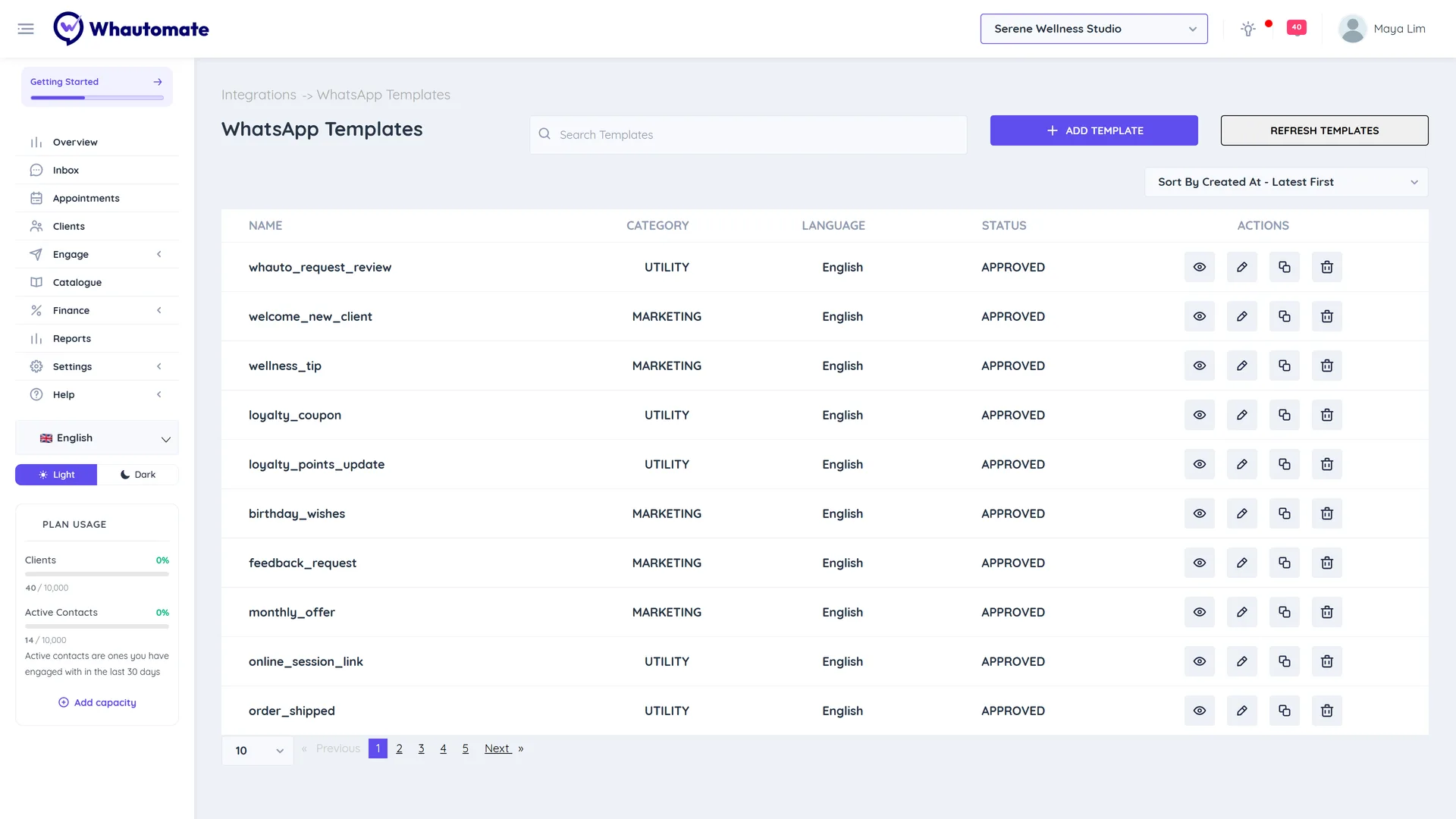This screenshot has width=1456, height=819.
Task: Duplicate the welcome_new_client template
Action: pos(1285,316)
